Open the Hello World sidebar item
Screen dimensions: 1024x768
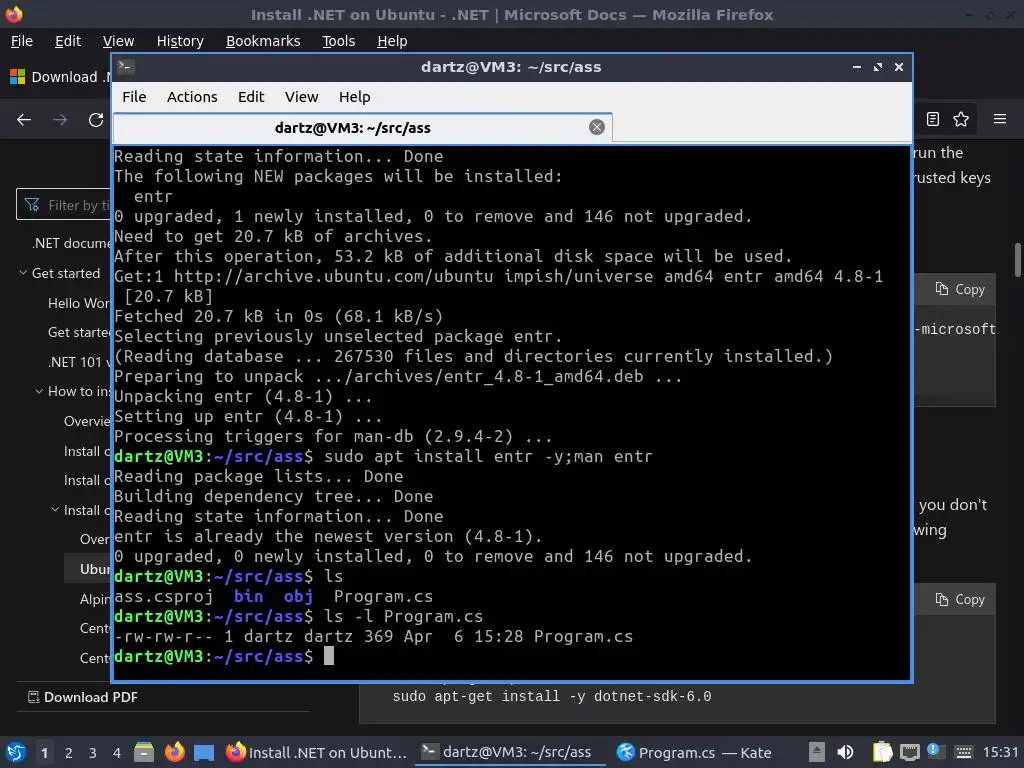click(x=79, y=303)
